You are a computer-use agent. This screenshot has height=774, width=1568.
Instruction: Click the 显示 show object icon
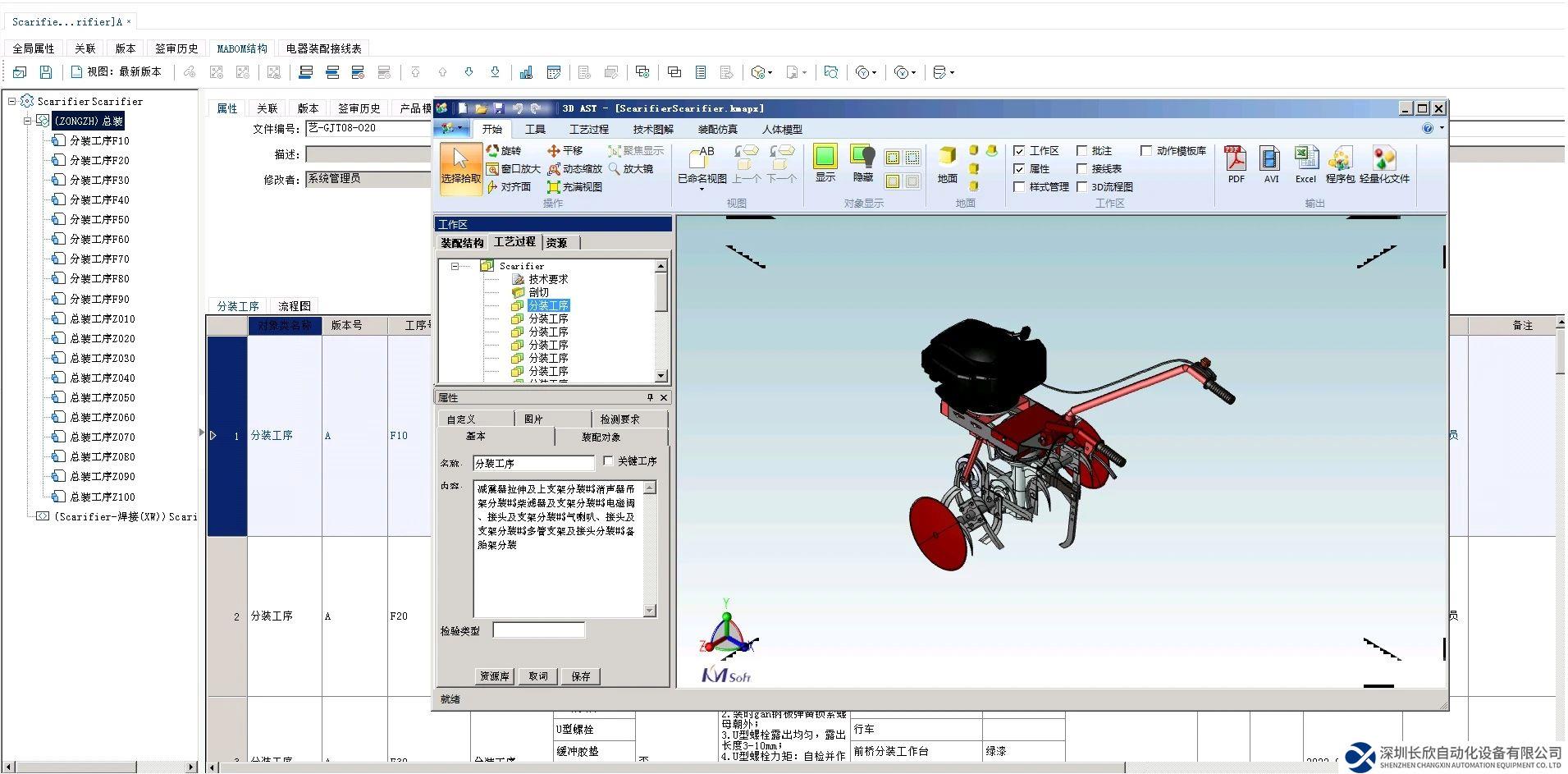[x=825, y=163]
